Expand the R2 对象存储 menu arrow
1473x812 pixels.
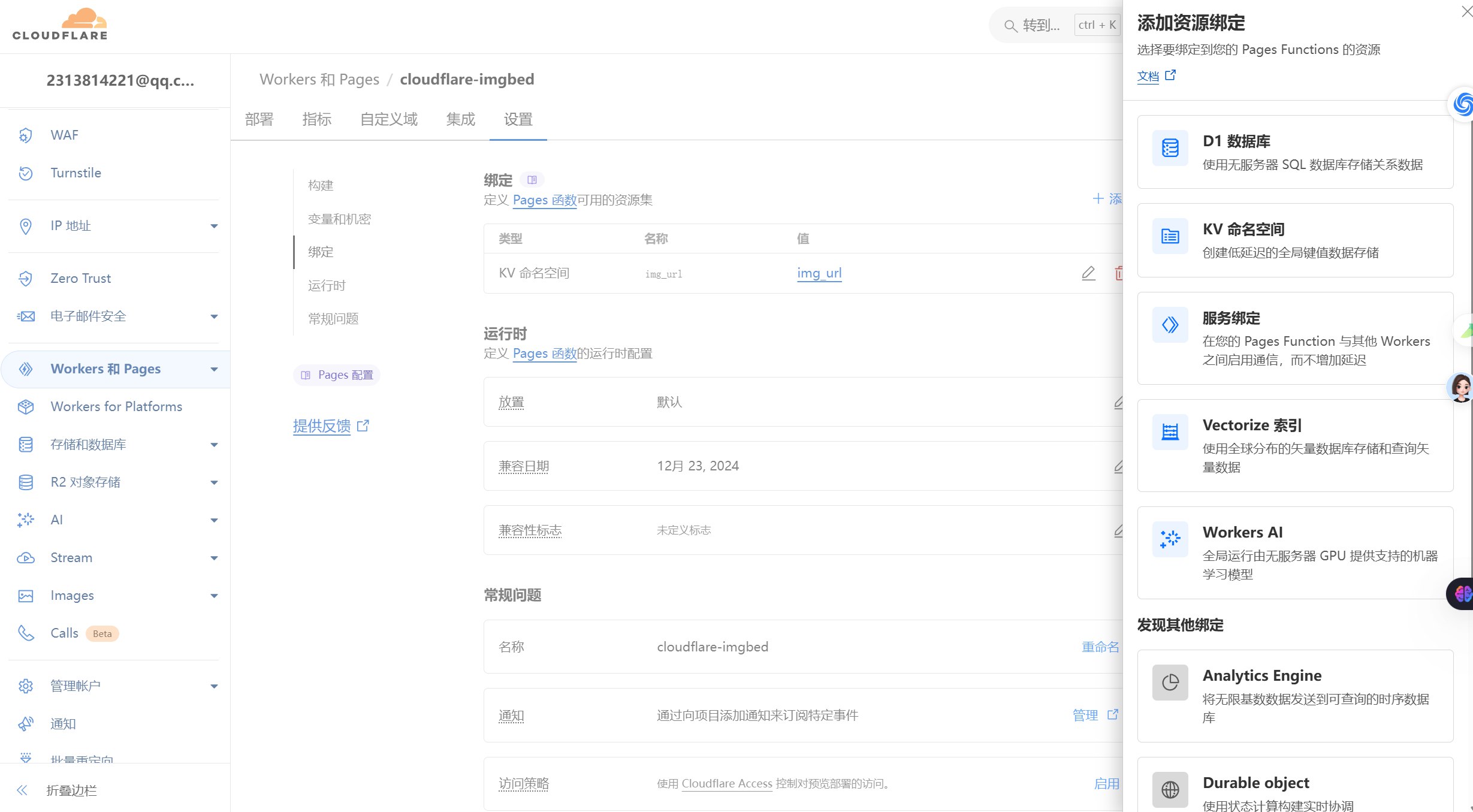pos(214,482)
